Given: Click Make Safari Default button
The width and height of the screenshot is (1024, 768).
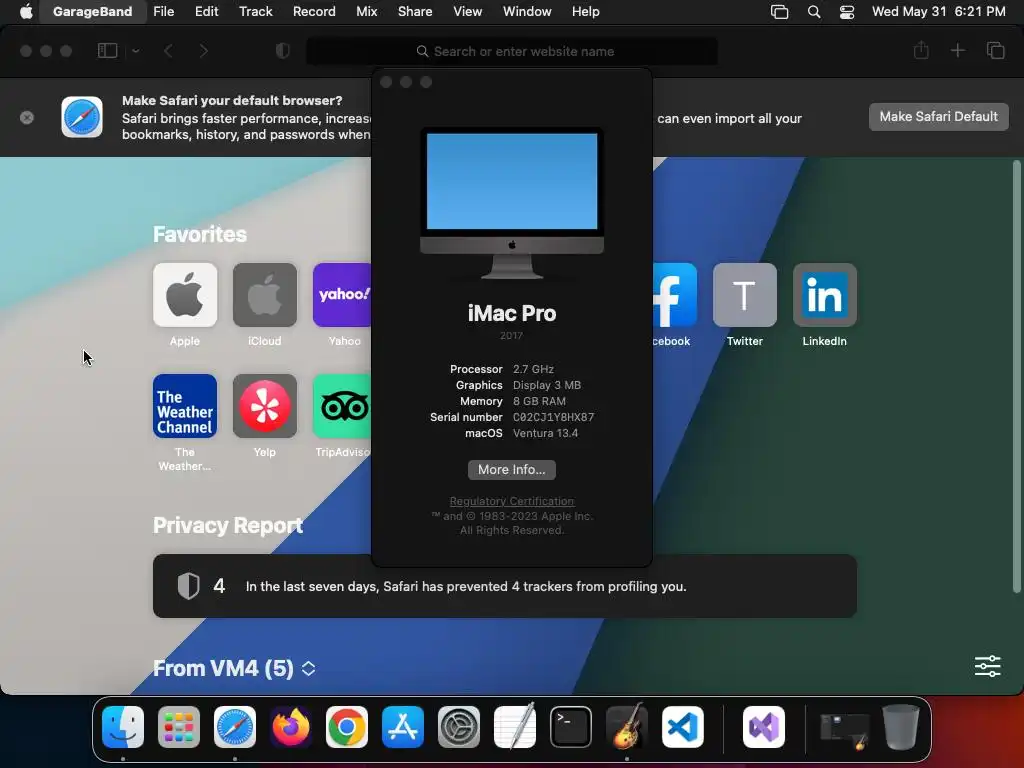Looking at the screenshot, I should 938,117.
